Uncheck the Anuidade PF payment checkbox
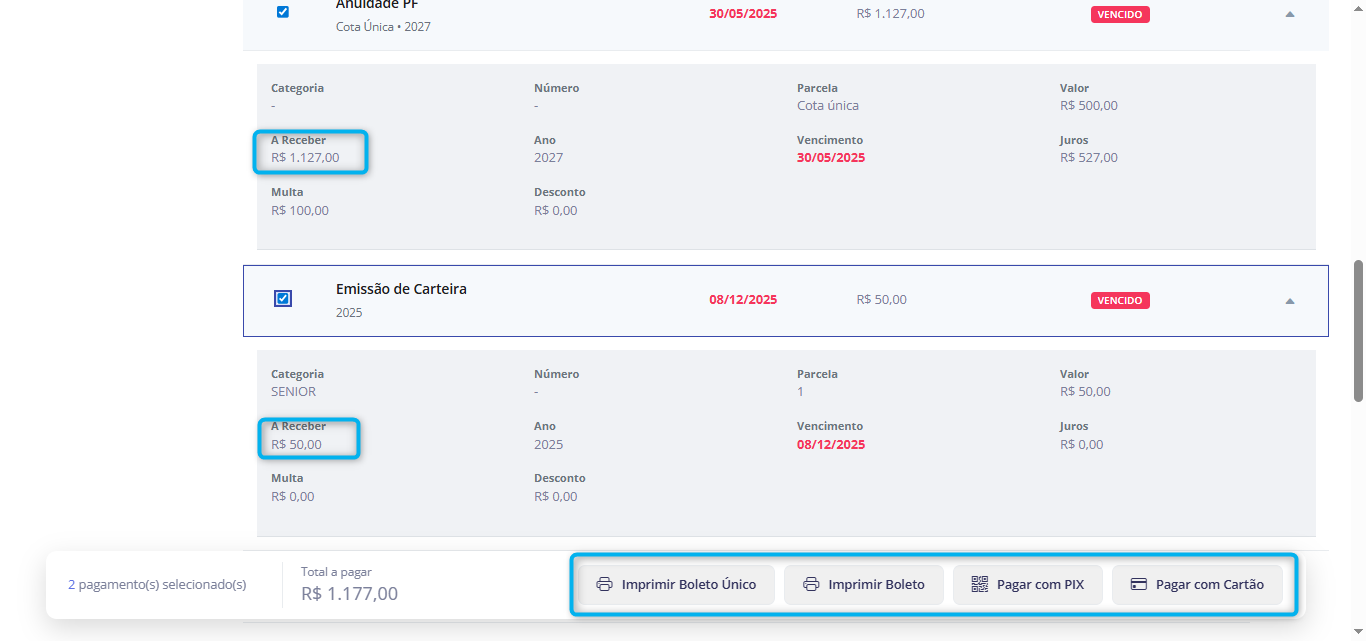 (283, 12)
